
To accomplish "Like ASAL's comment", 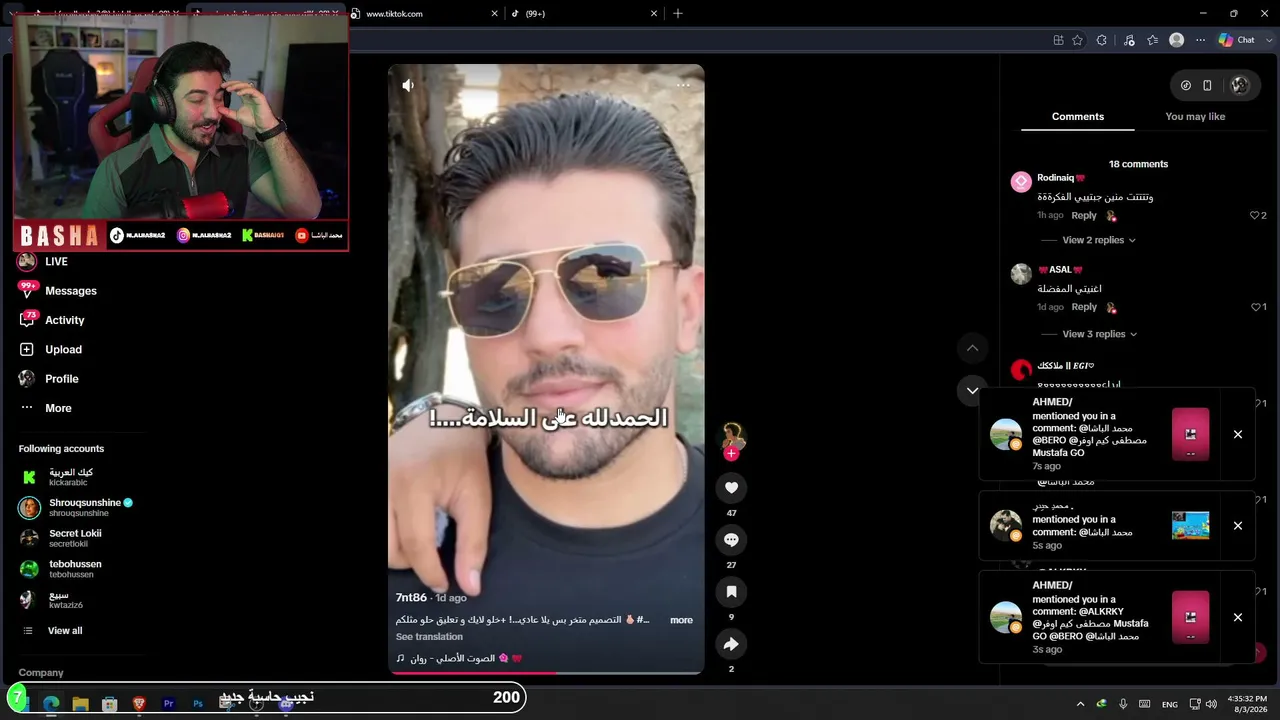I will coord(1256,308).
